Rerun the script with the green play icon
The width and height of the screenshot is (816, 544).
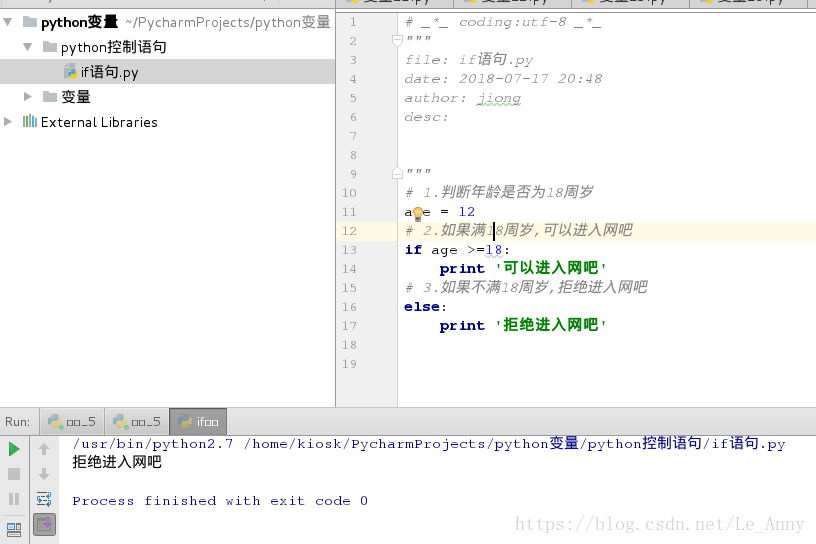(x=14, y=449)
